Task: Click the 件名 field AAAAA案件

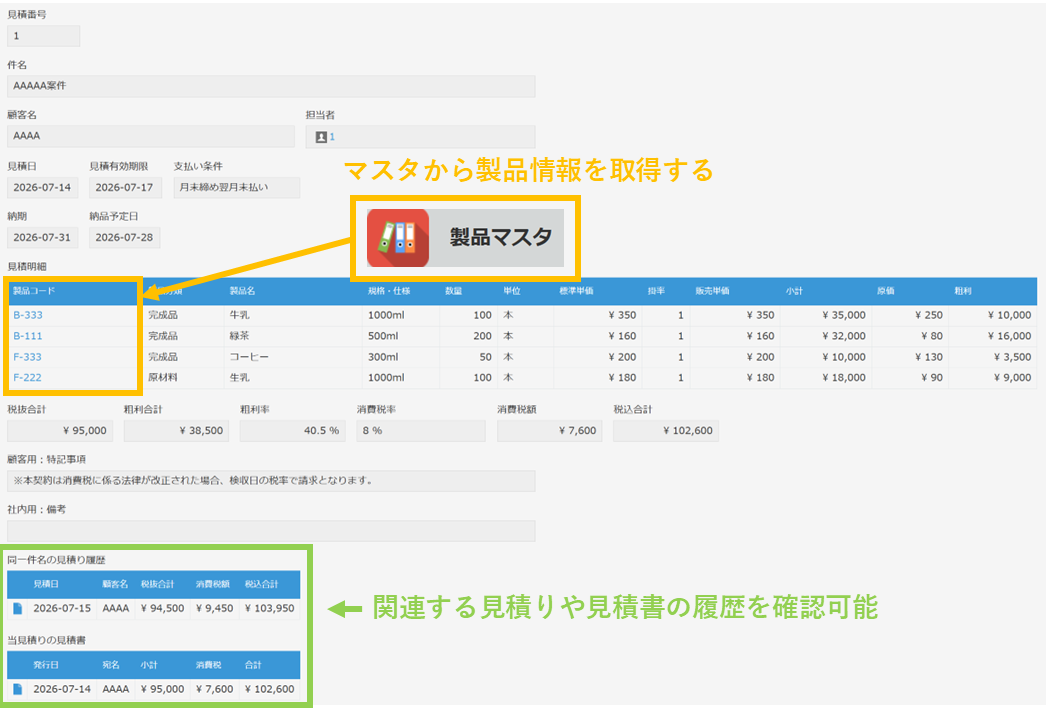Action: 271,86
